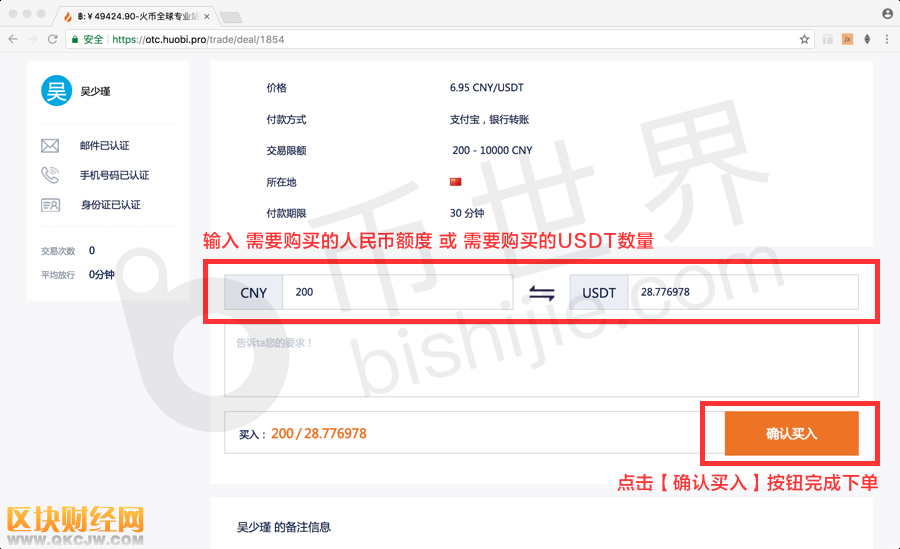
Task: Click the 交易次数 count value
Action: point(92,250)
